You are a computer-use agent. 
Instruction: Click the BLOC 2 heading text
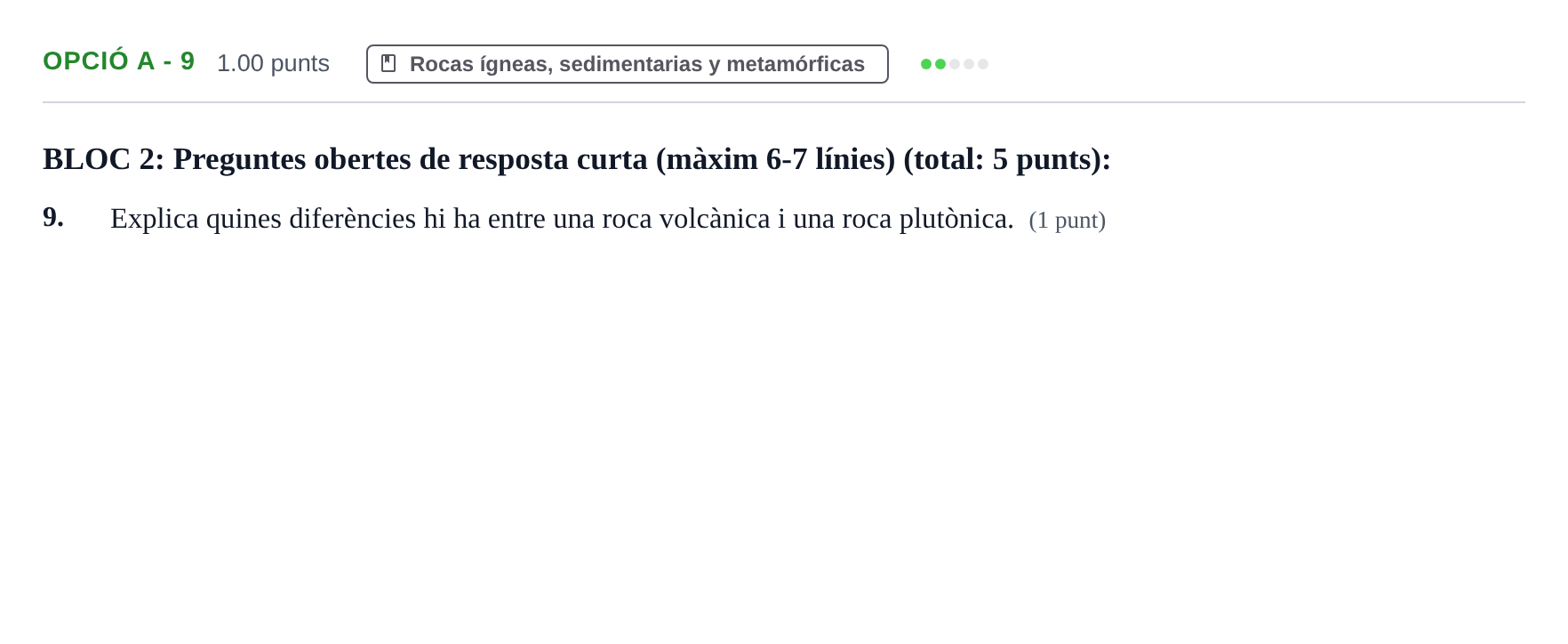[577, 159]
